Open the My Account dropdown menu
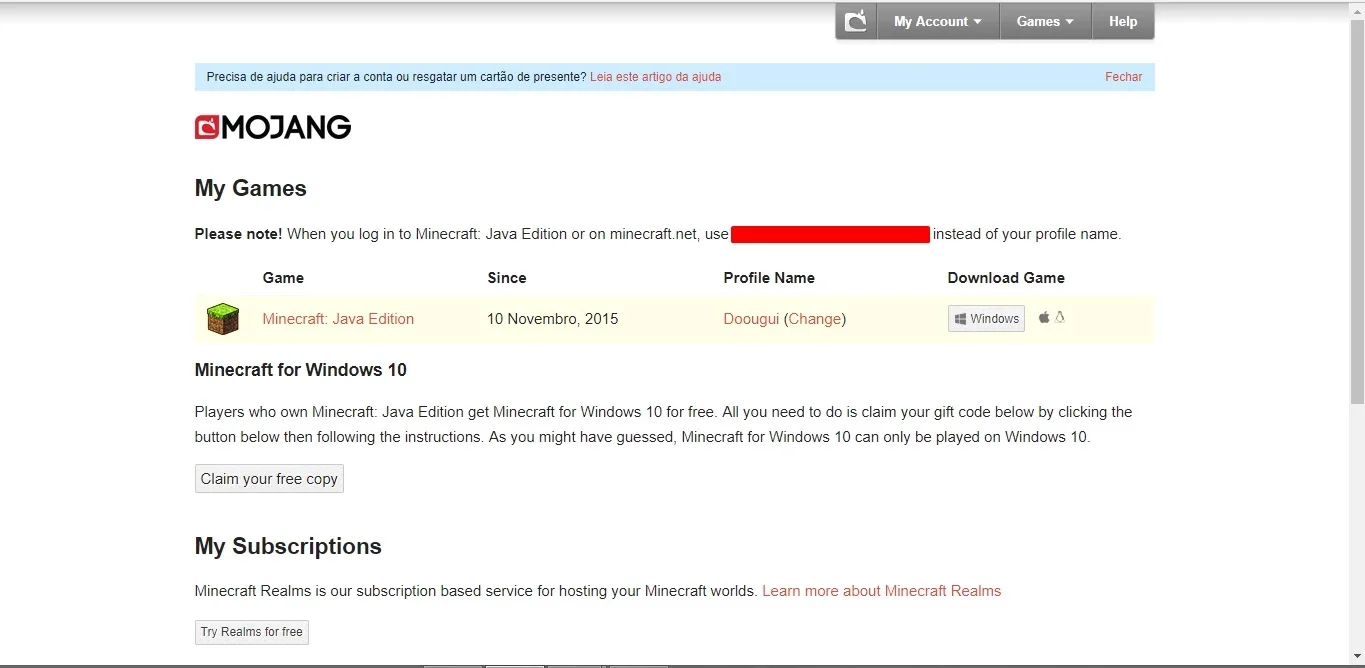This screenshot has width=1365, height=668. tap(938, 21)
